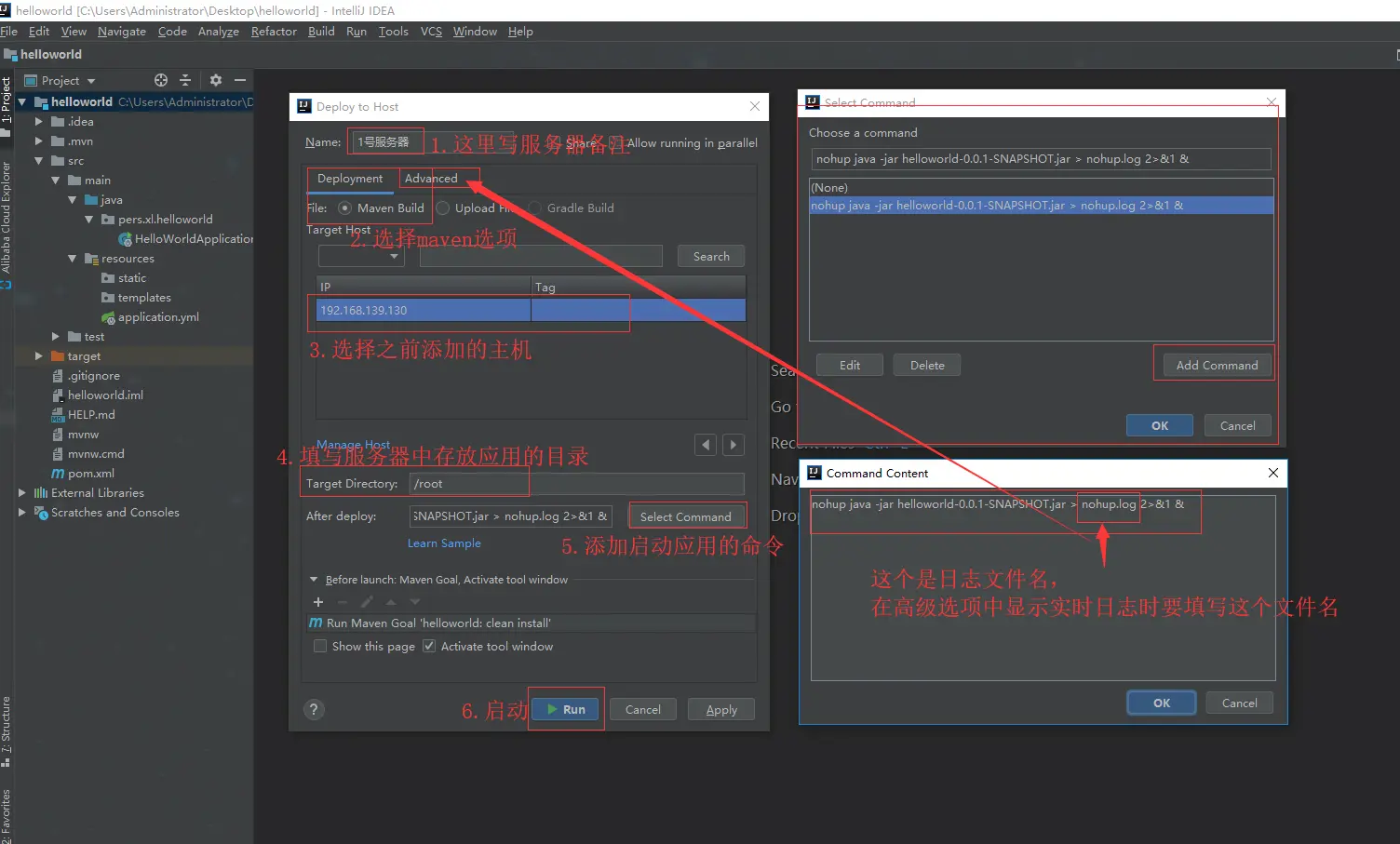Viewport: 1400px width, 844px height.
Task: Edit the Before launch task with the pencil icon
Action: [367, 602]
